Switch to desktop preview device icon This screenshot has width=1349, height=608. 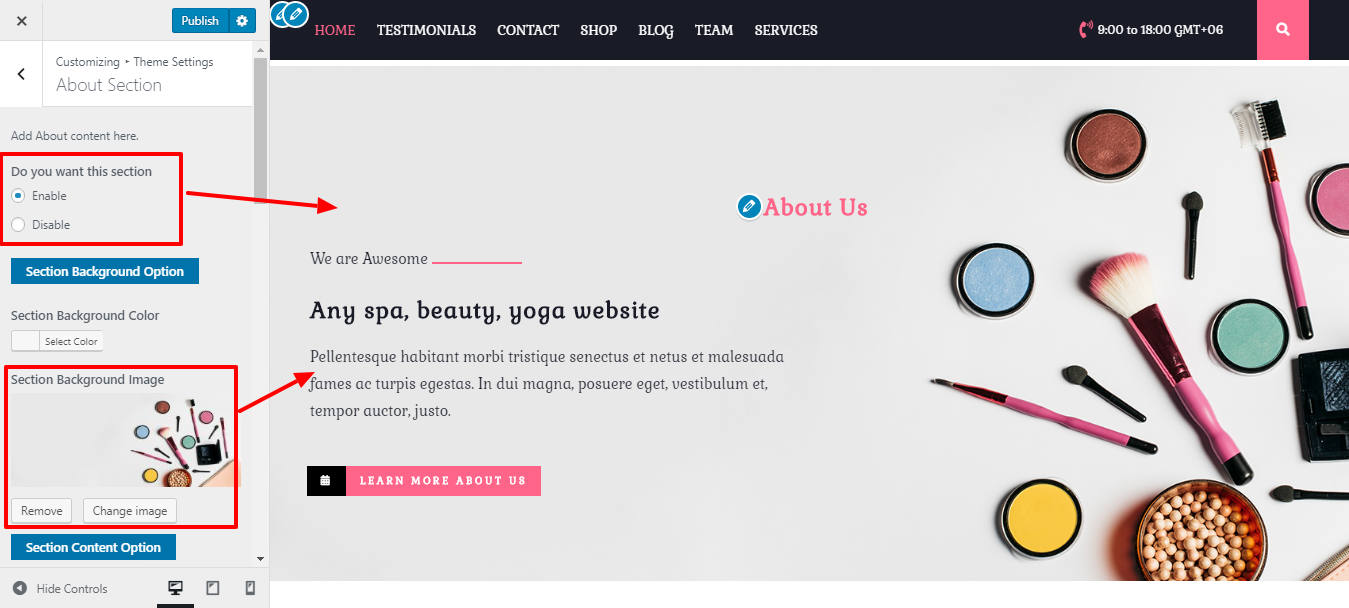coord(175,588)
